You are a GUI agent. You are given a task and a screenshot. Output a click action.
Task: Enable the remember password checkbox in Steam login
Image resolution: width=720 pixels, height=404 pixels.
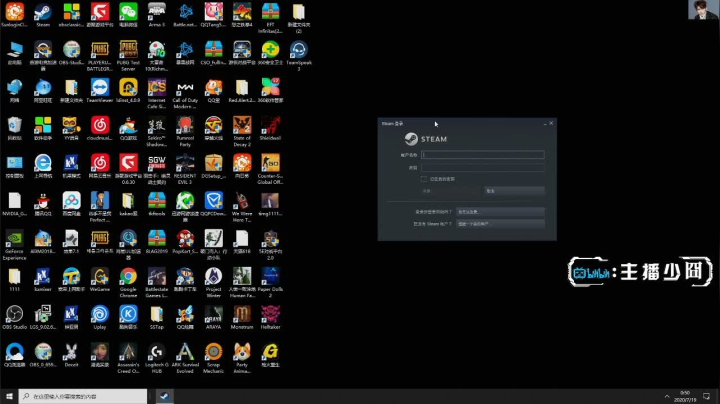click(x=424, y=179)
